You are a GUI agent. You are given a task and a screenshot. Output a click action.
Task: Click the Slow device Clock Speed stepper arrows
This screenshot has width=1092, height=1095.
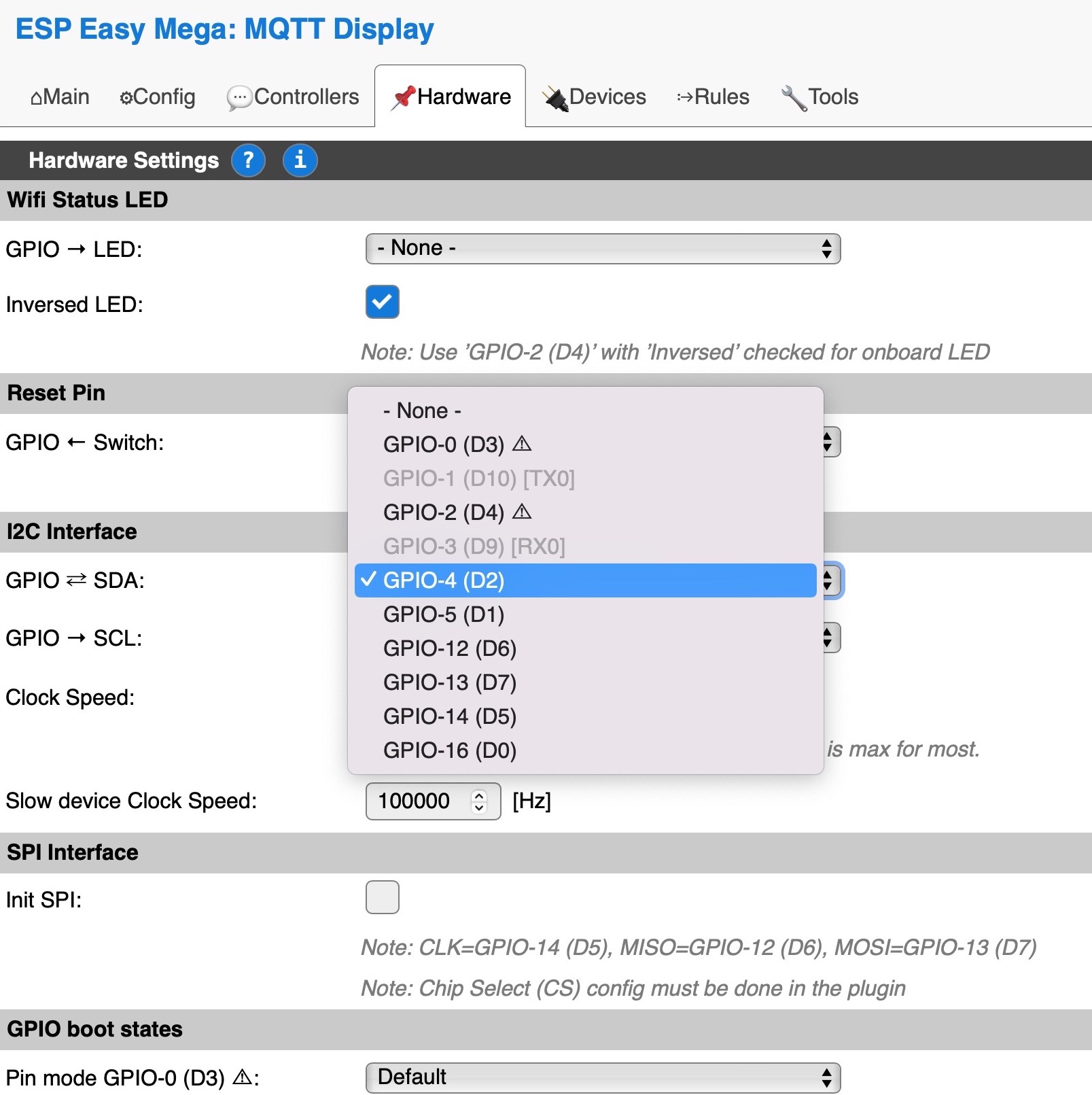point(479,801)
